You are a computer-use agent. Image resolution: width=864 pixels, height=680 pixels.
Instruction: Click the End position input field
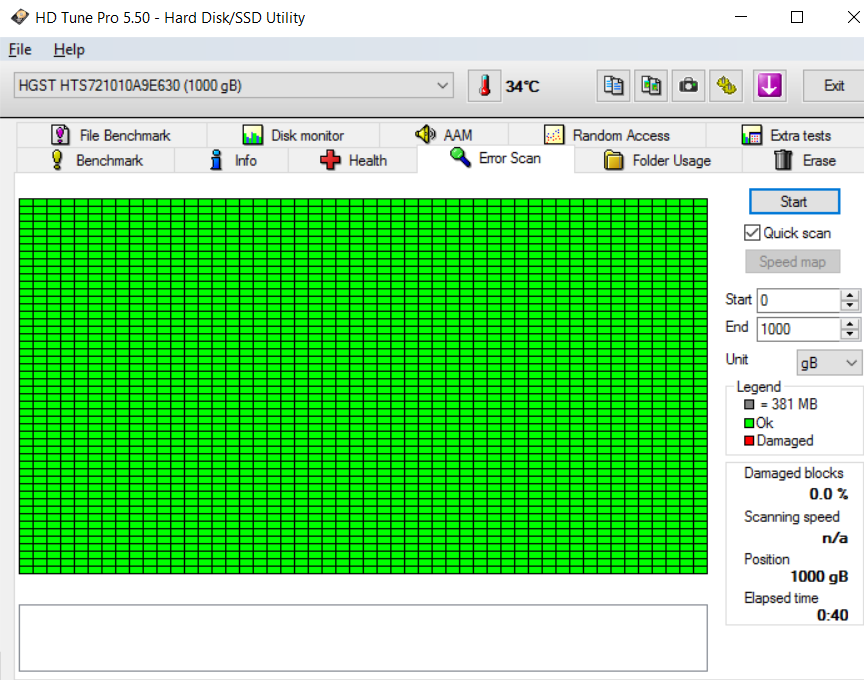[x=798, y=329]
